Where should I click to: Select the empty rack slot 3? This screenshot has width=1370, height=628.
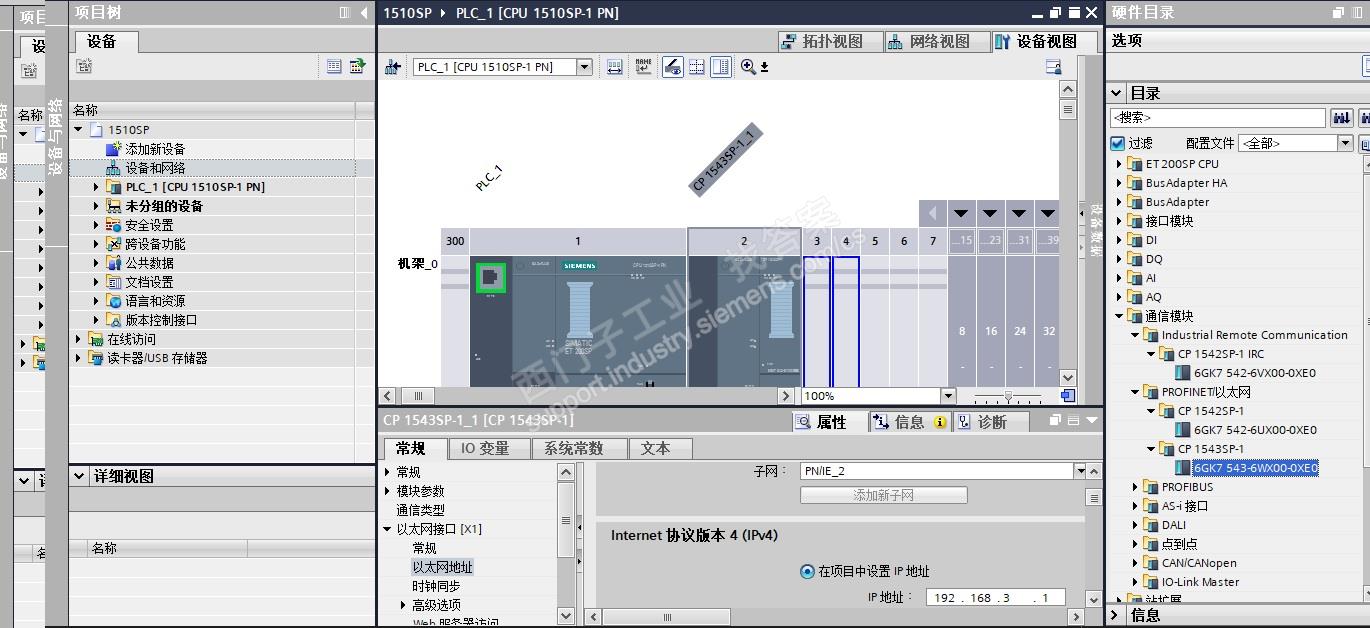[x=817, y=320]
